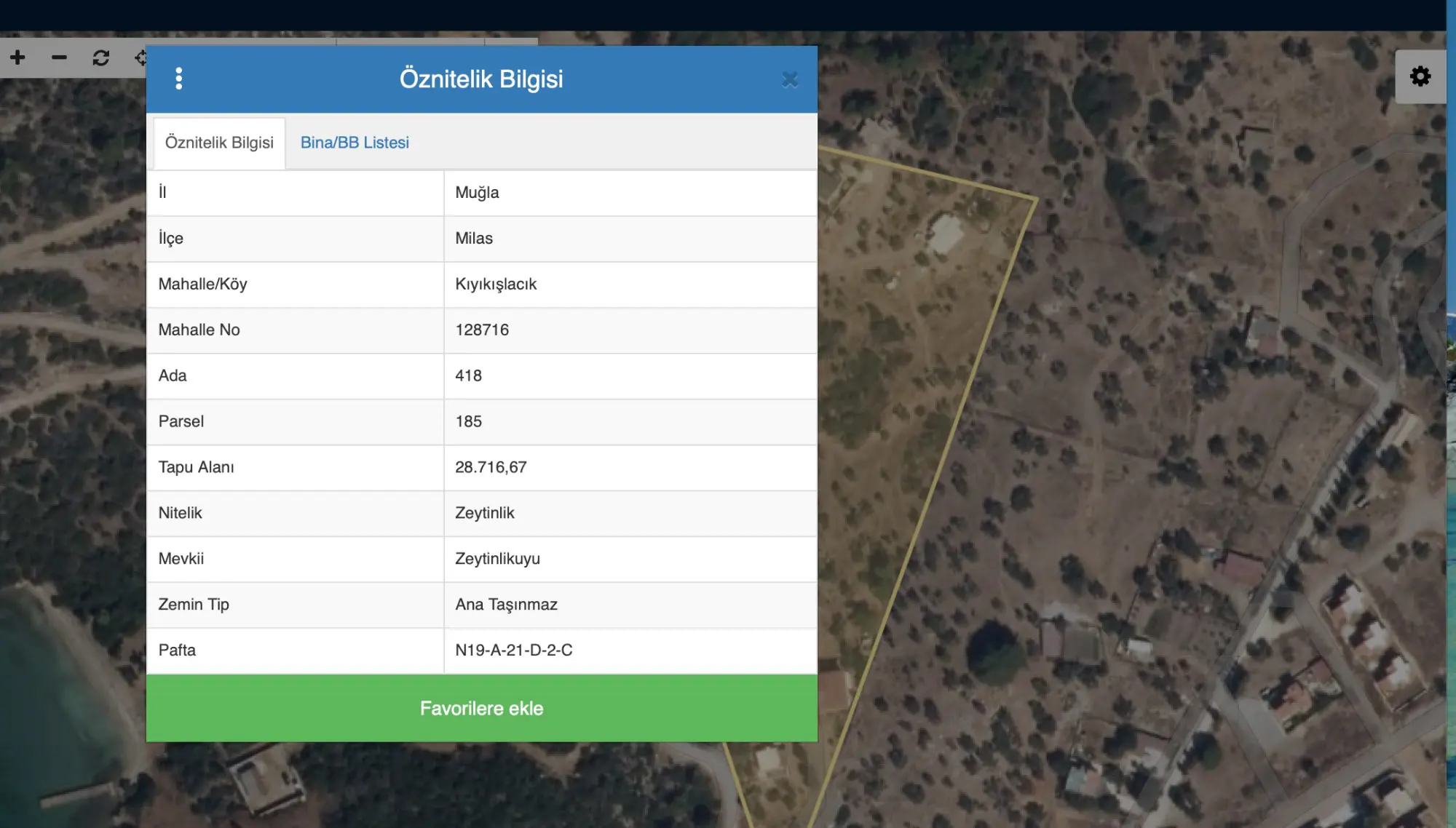Refresh the map with the reload icon
This screenshot has width=1456, height=828.
click(100, 57)
